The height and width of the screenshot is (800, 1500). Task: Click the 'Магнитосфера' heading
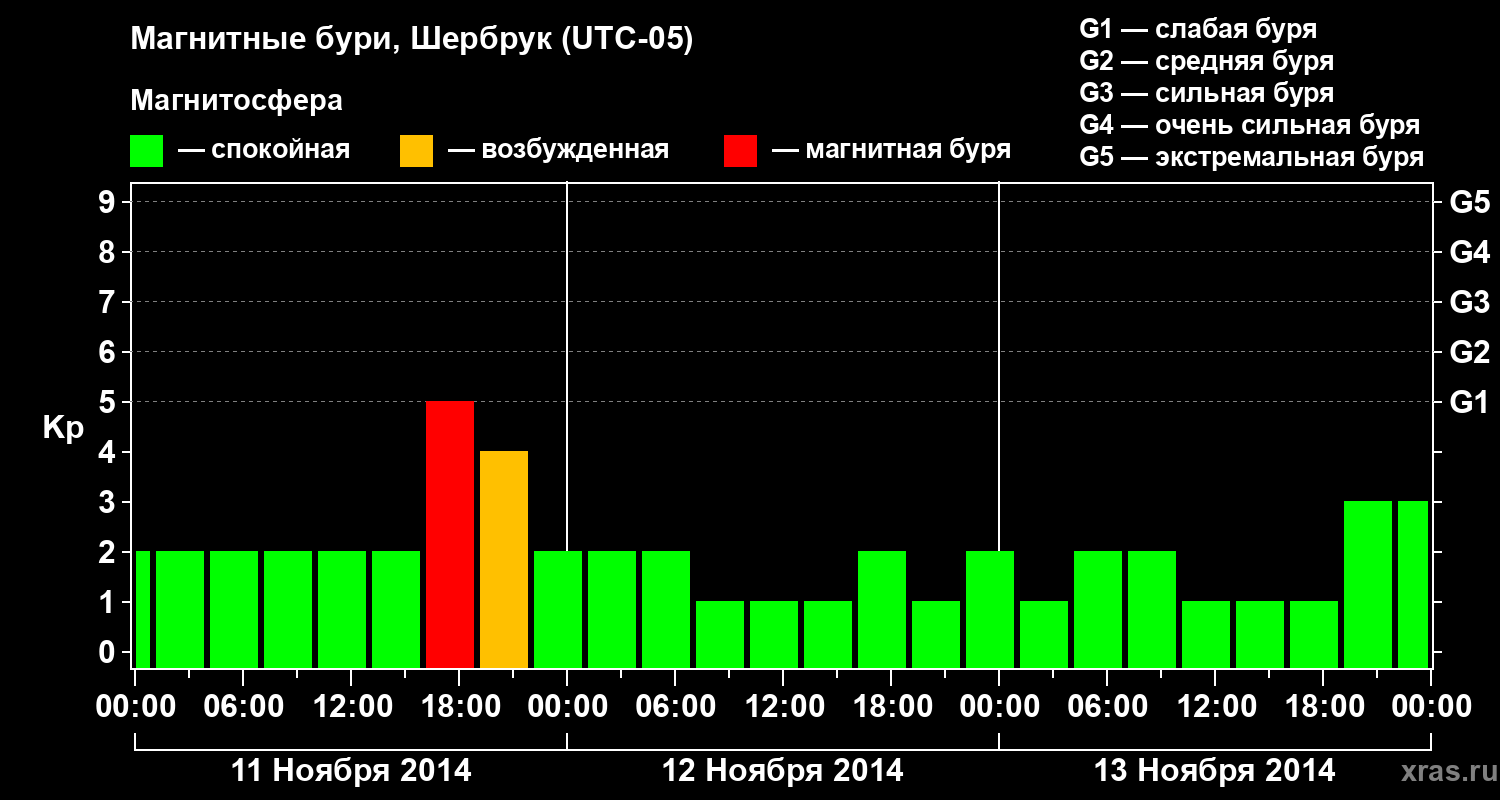(x=237, y=101)
